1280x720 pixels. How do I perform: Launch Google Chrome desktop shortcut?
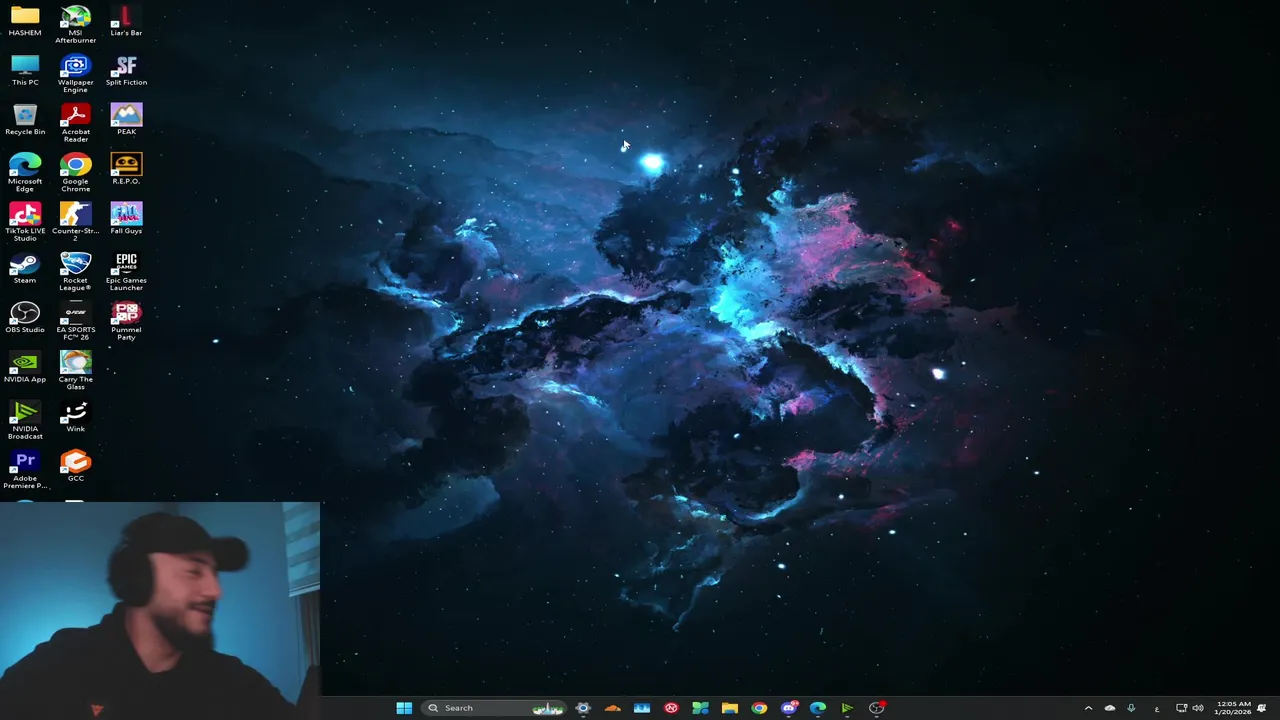[75, 172]
